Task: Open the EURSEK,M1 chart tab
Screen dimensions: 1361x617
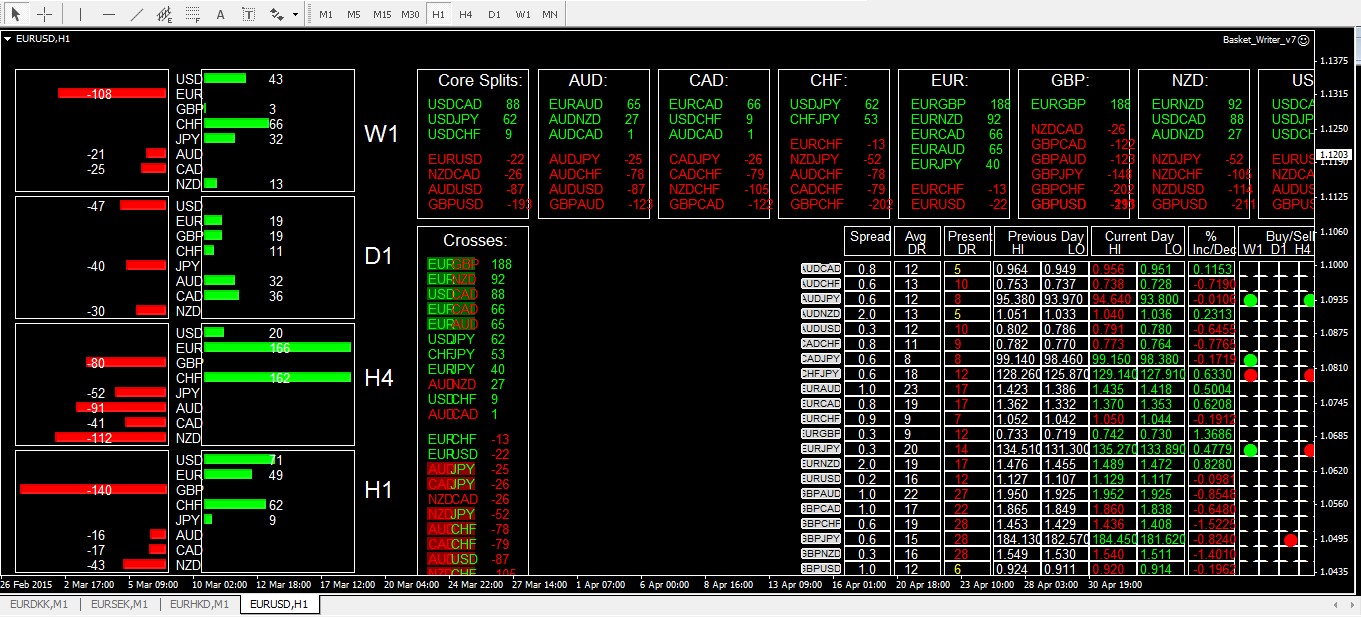Action: (x=119, y=604)
